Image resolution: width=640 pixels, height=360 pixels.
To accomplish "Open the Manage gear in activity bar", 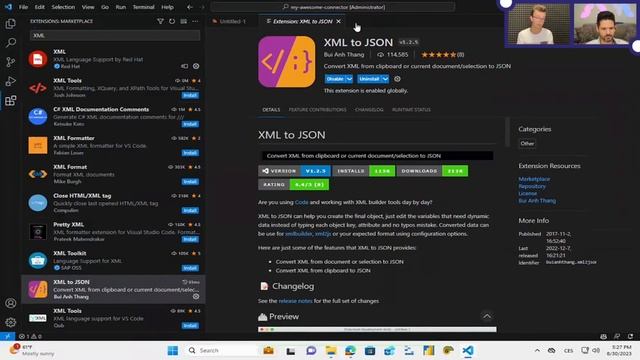I will click(11, 322).
